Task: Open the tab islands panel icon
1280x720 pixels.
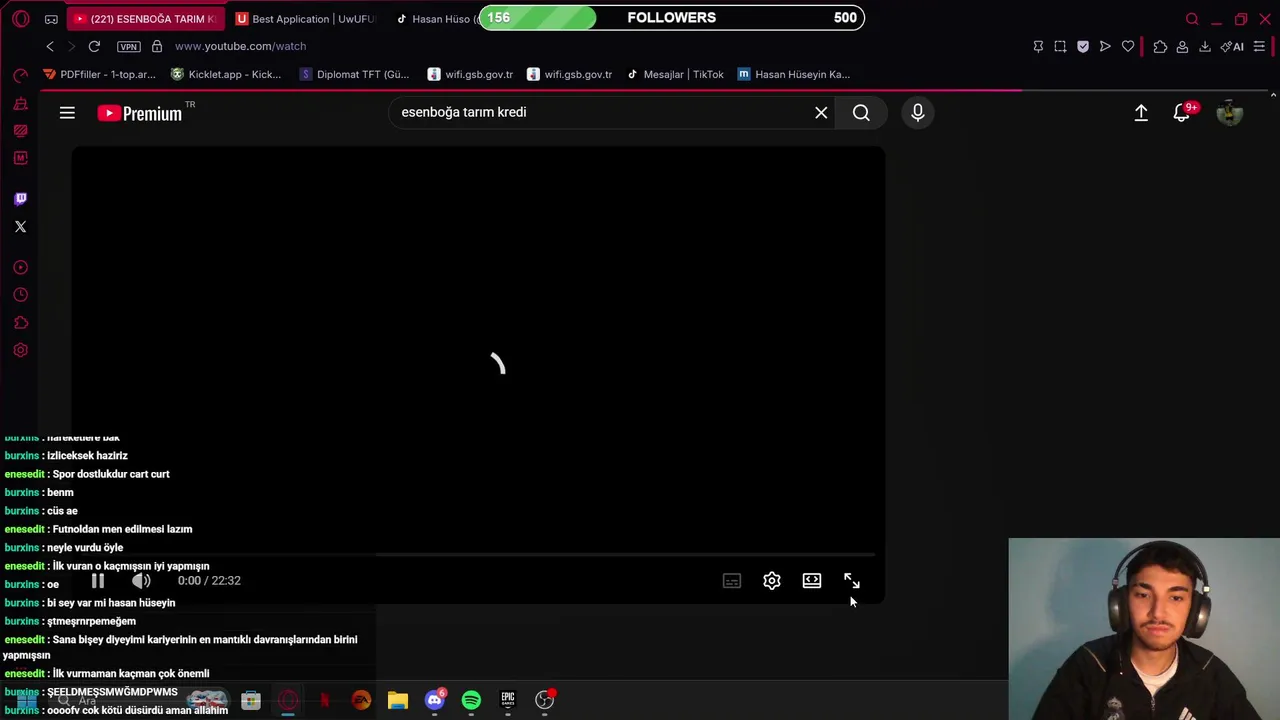Action: point(51,19)
